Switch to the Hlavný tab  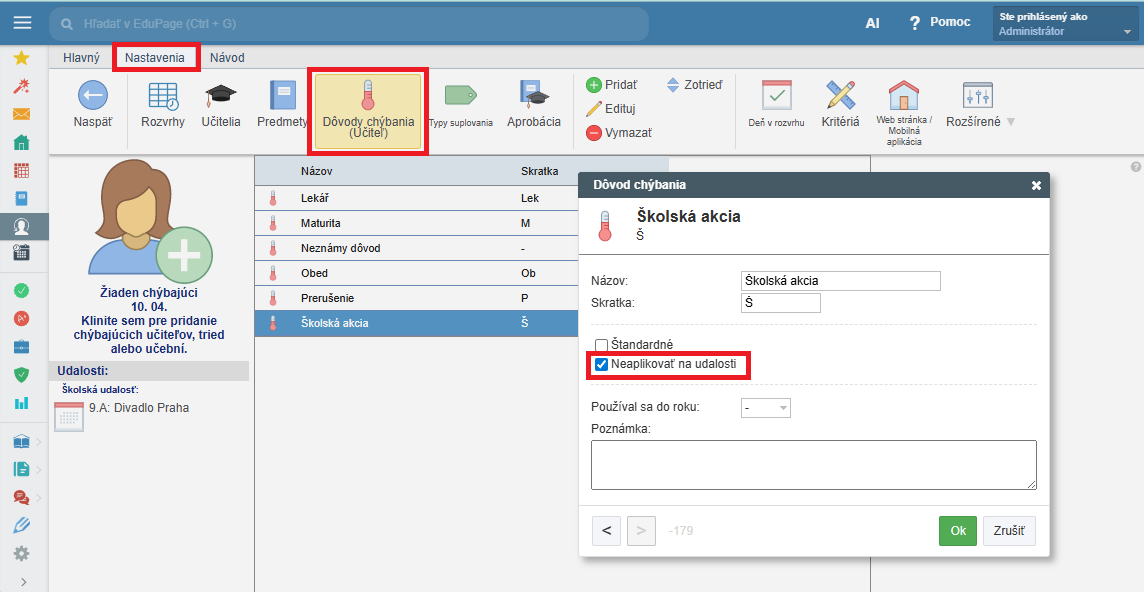(x=81, y=58)
